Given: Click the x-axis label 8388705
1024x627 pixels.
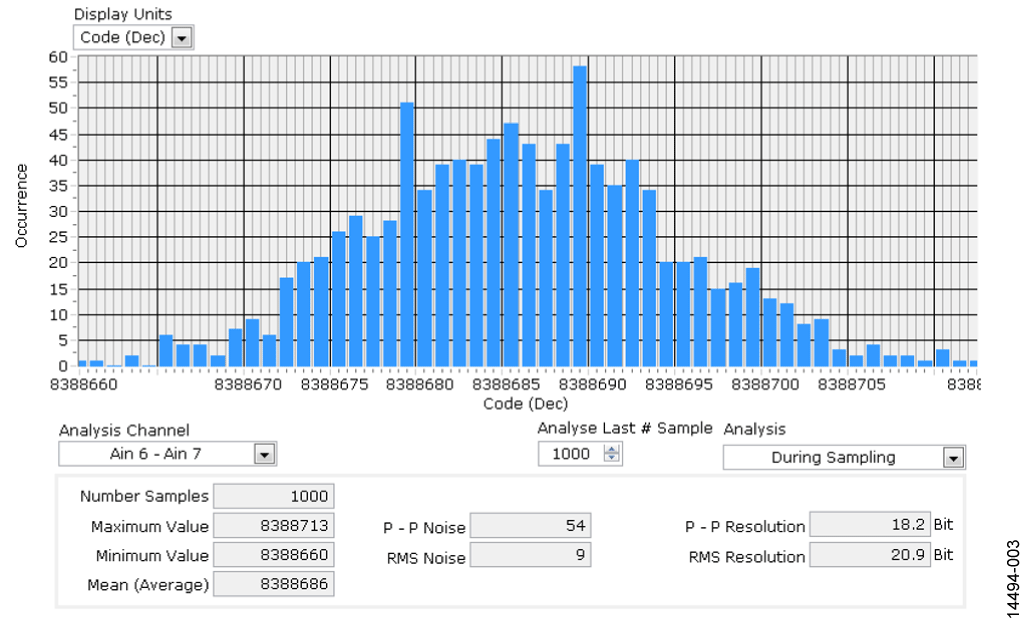Looking at the screenshot, I should [x=852, y=385].
